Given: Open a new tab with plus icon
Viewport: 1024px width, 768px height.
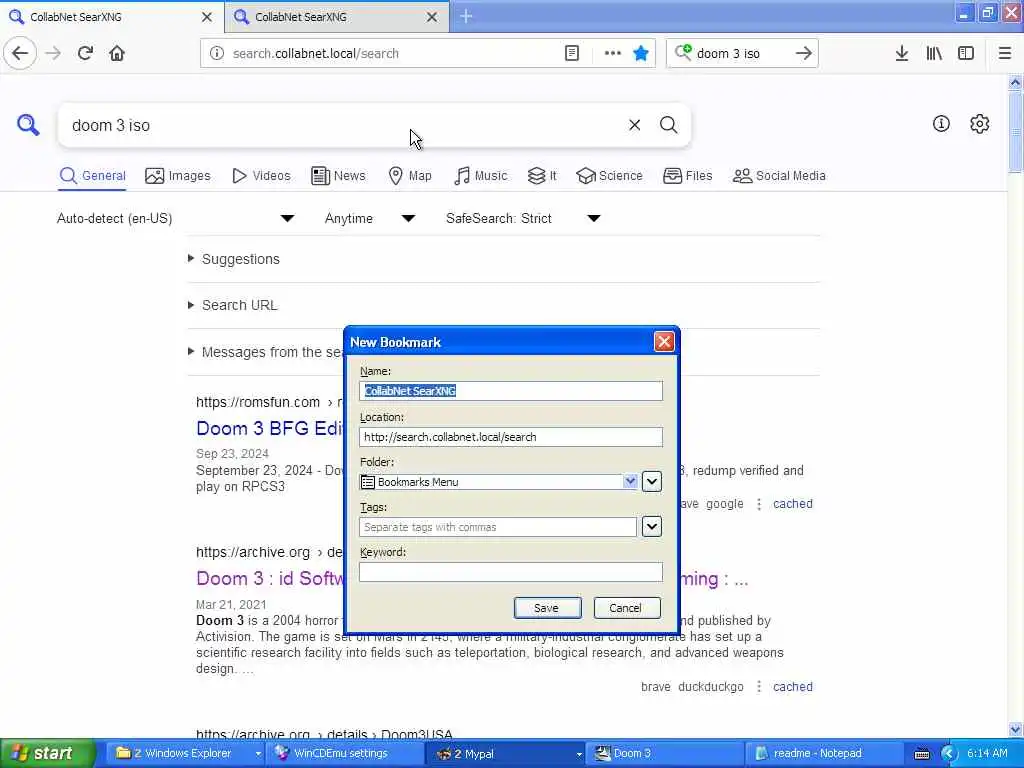Looking at the screenshot, I should [466, 16].
